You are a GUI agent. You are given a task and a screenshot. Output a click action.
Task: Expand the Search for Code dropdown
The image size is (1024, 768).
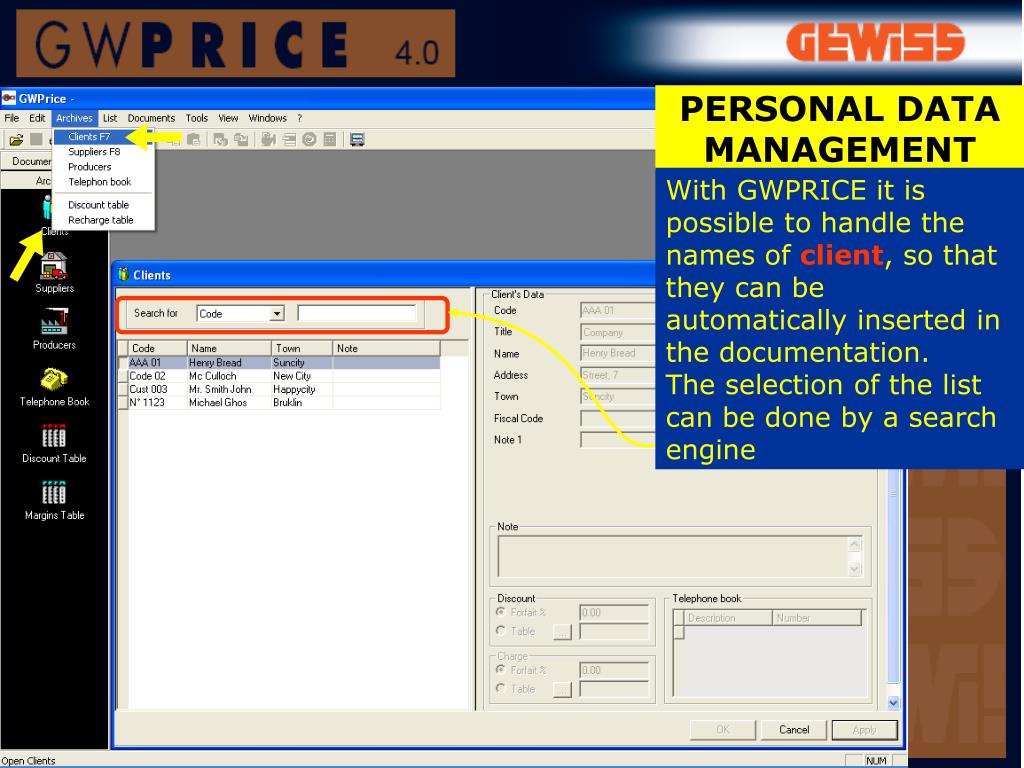(x=277, y=314)
